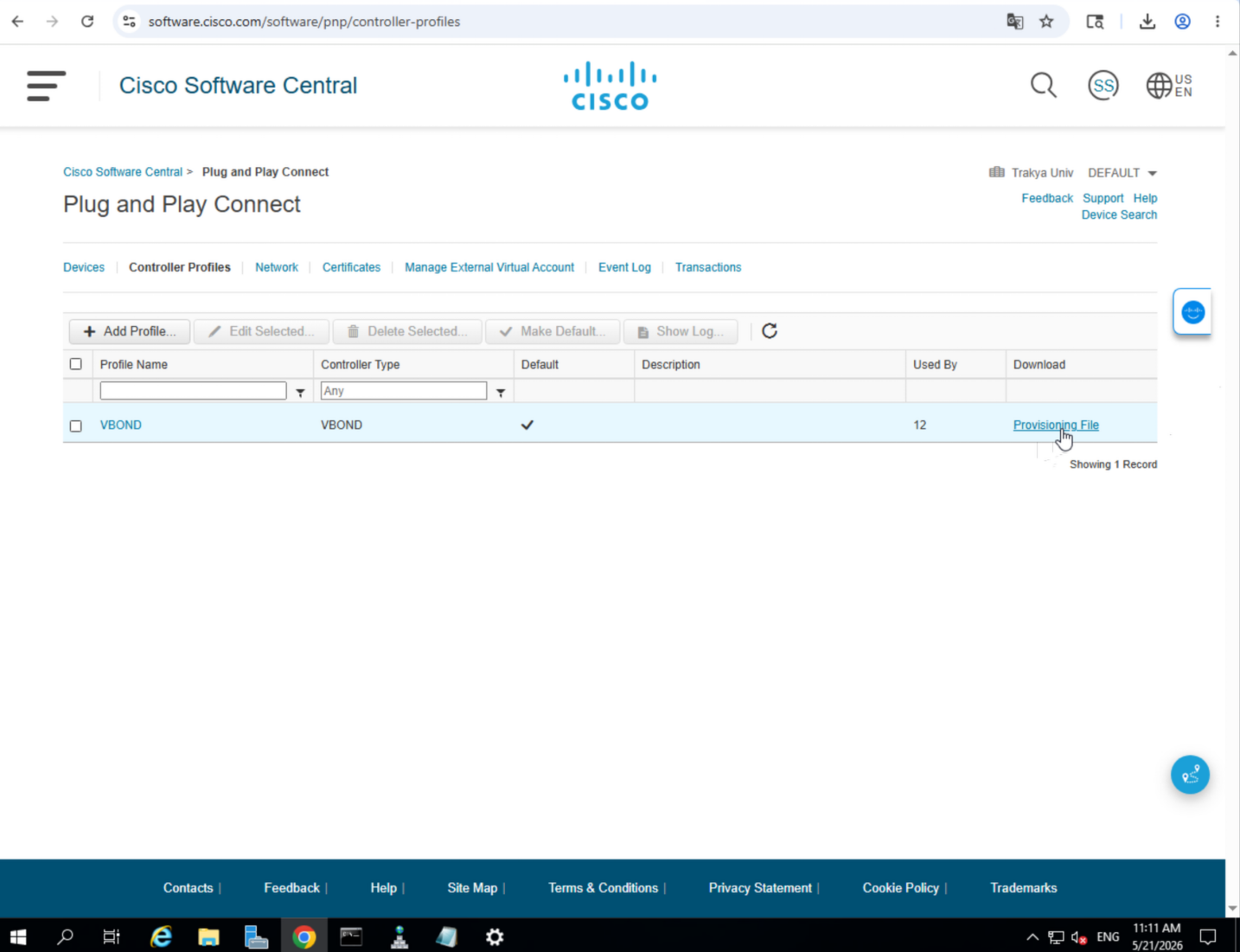Refresh the controller profiles table

point(770,331)
